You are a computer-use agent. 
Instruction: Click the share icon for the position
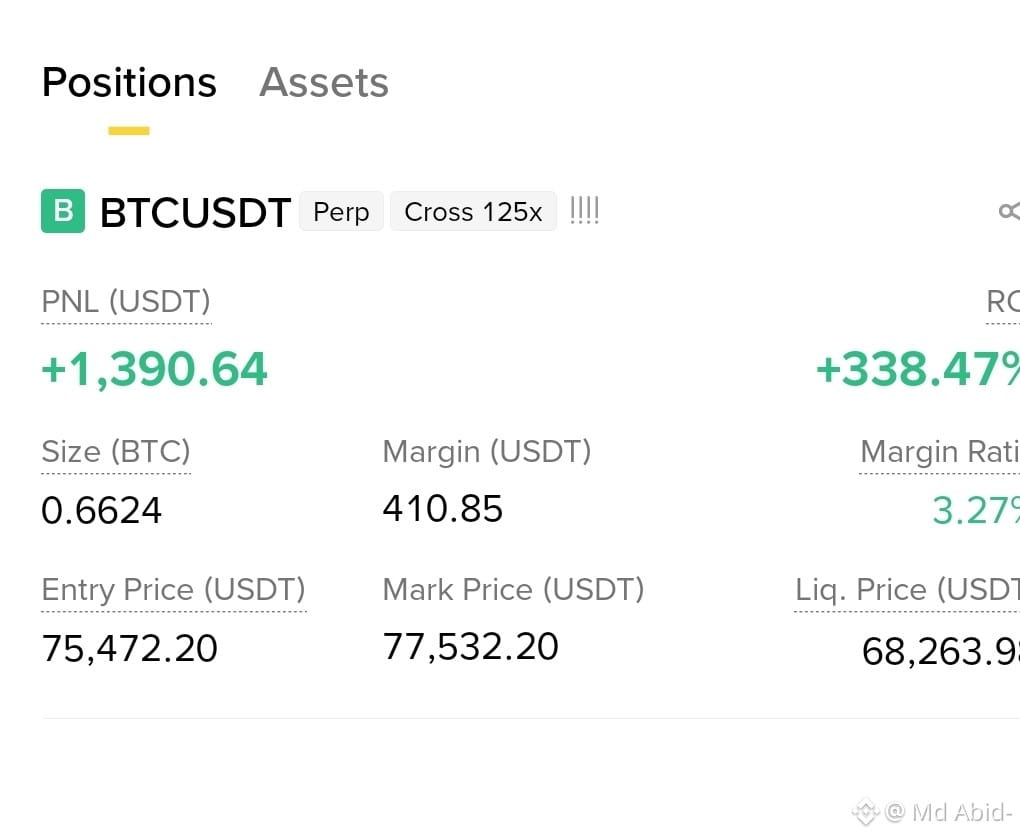[x=1009, y=211]
